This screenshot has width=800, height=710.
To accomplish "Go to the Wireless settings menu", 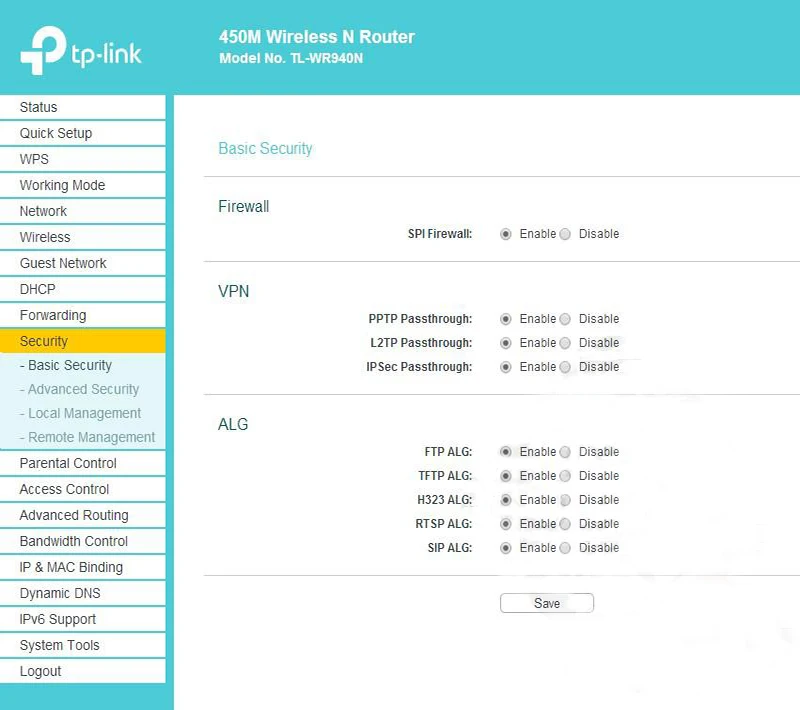I will click(45, 237).
